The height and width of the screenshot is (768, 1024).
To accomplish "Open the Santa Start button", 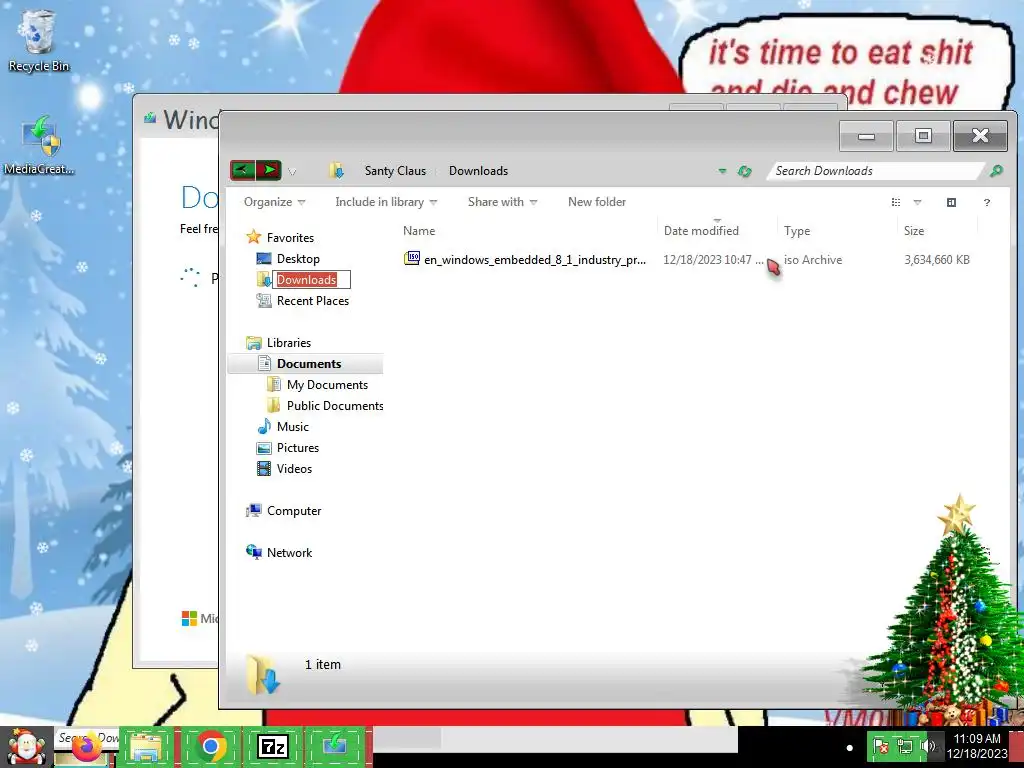I will [x=25, y=746].
